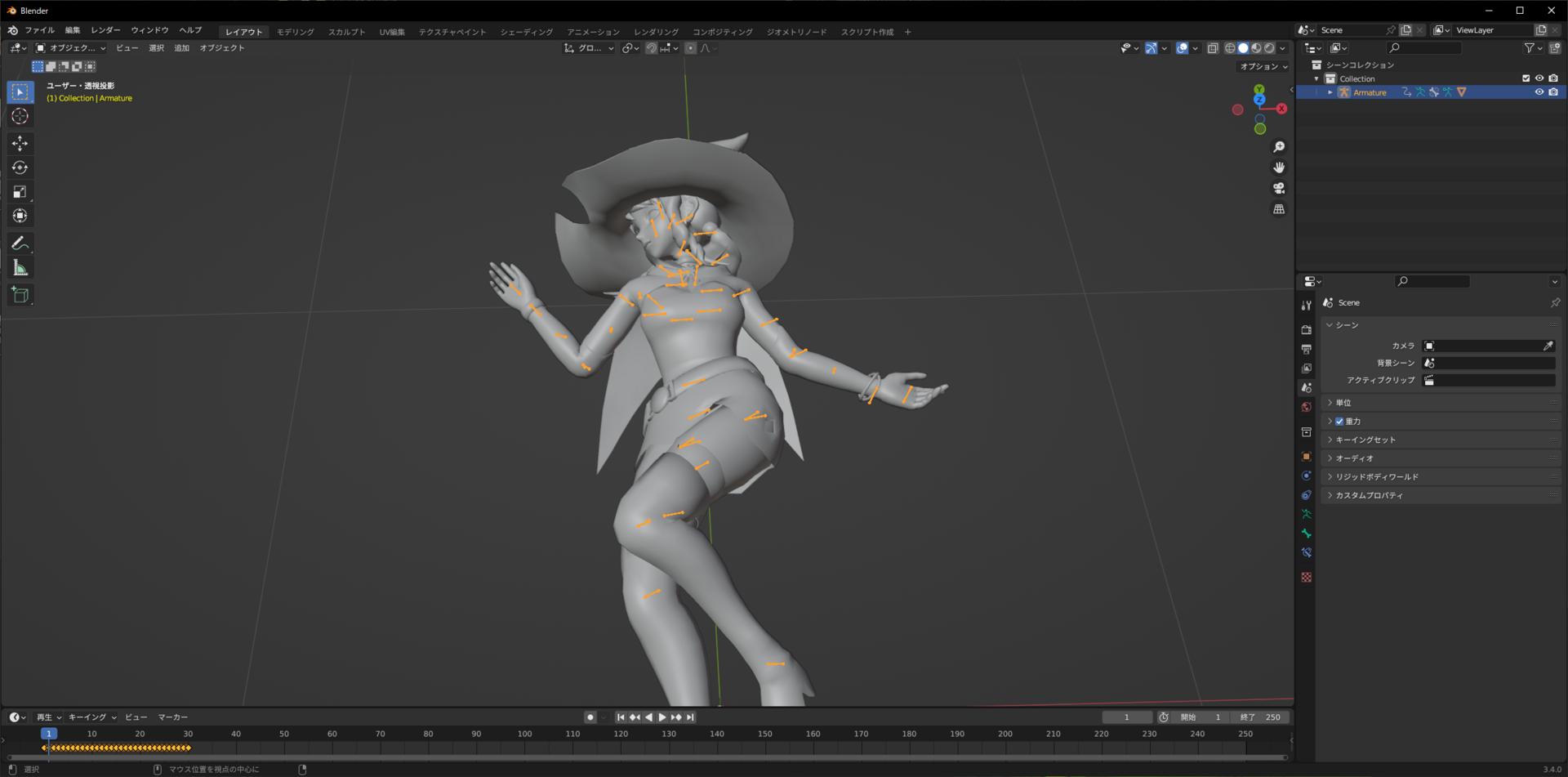Hide the Collection with its eye icon

pyautogui.click(x=1539, y=78)
